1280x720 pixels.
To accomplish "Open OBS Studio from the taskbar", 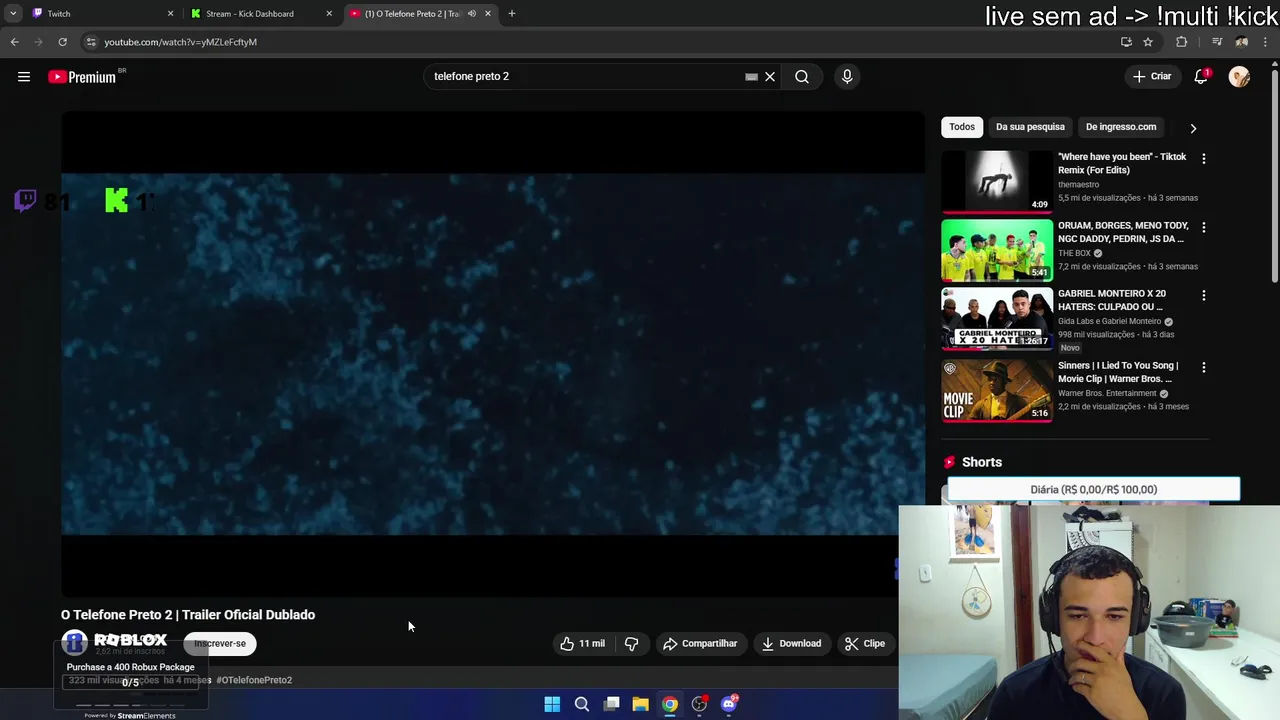I will pos(700,704).
